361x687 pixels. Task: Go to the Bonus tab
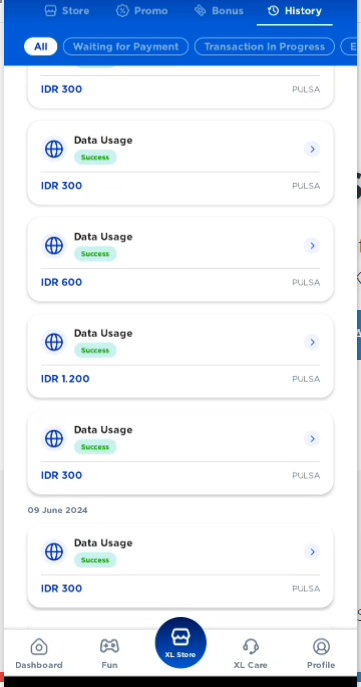[x=219, y=11]
